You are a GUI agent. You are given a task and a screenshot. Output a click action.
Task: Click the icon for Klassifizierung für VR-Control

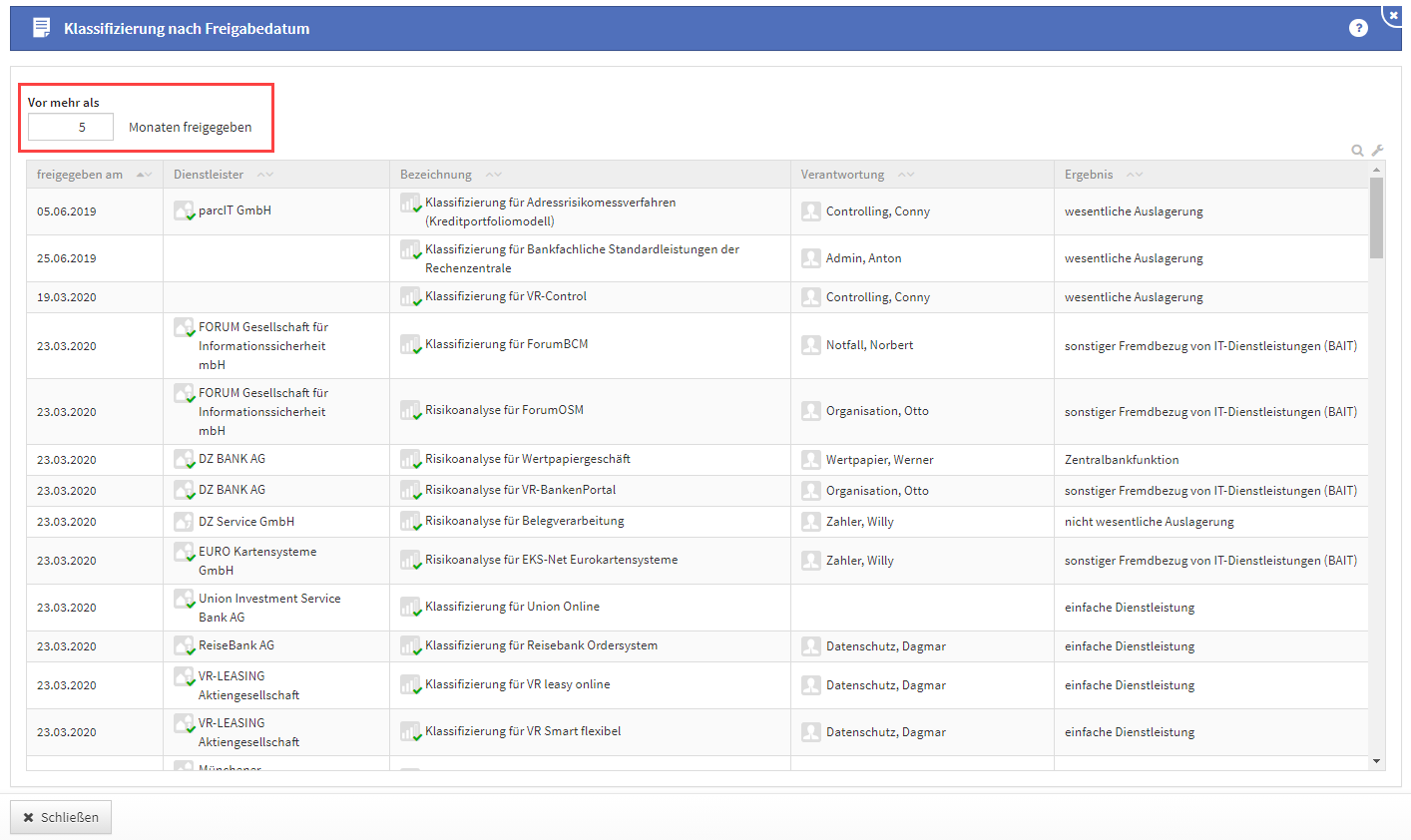[x=410, y=296]
